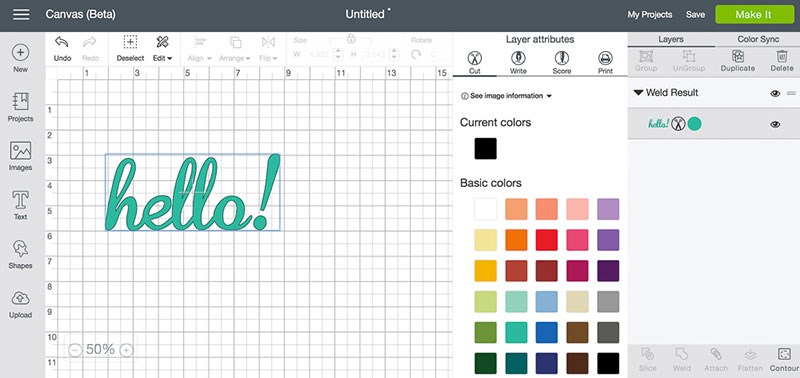Viewport: 800px width, 378px height.
Task: Click the Make It button
Action: [x=755, y=15]
